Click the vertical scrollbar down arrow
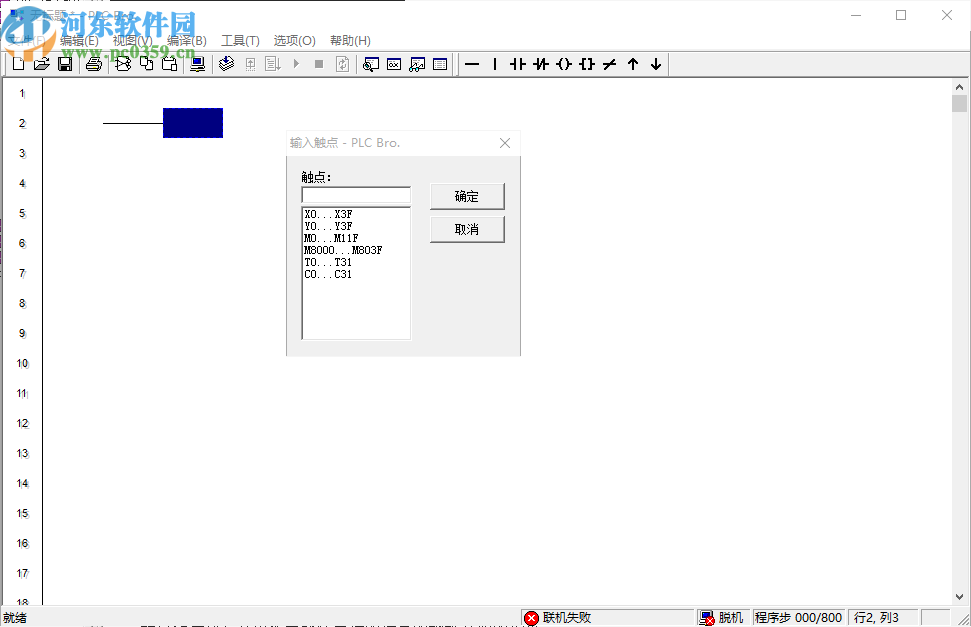 tap(959, 597)
